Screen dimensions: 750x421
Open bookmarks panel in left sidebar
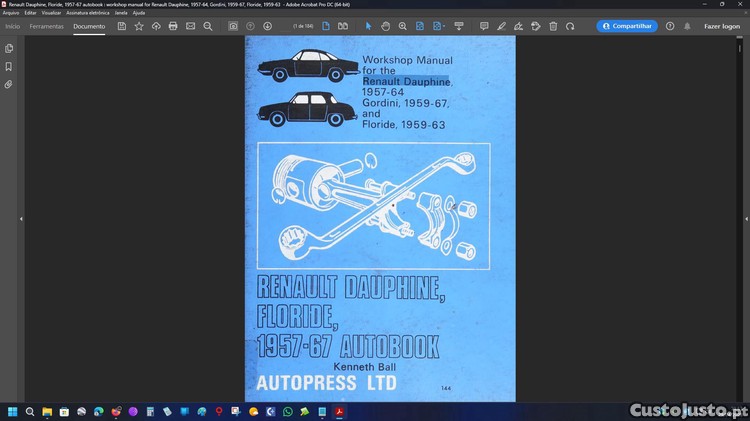tap(9, 67)
